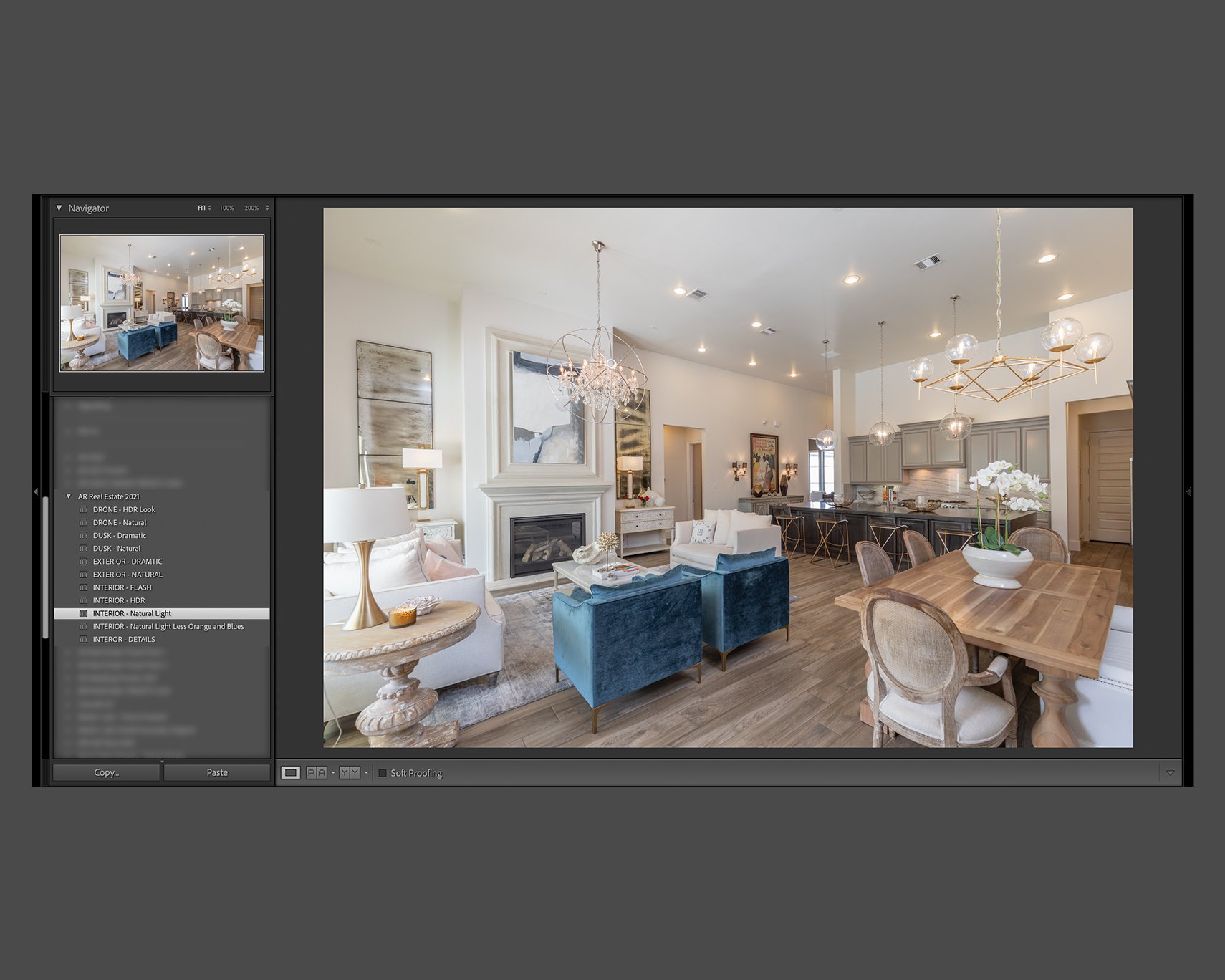The height and width of the screenshot is (980, 1225).
Task: Set Navigator zoom to 200%
Action: (251, 208)
